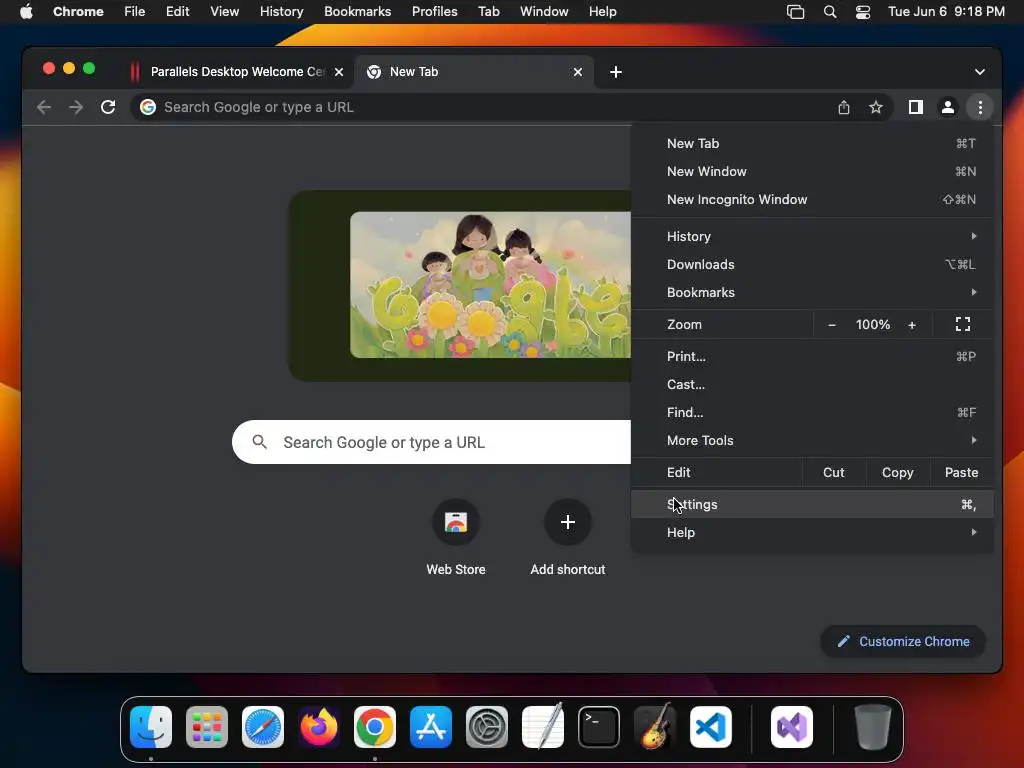
Task: Expand the More Tools submenu
Action: pos(812,441)
